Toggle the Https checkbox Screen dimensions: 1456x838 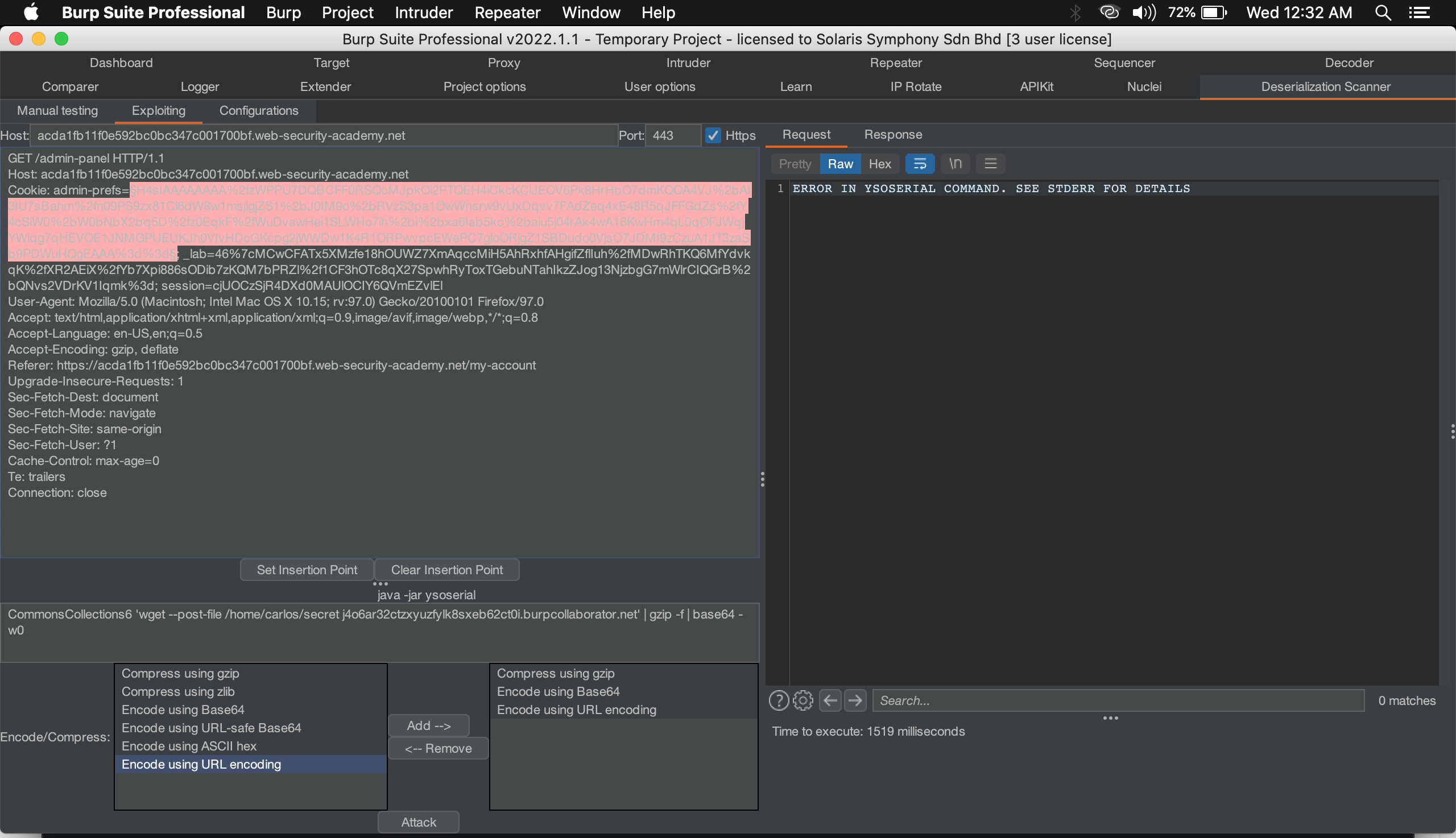pos(713,135)
